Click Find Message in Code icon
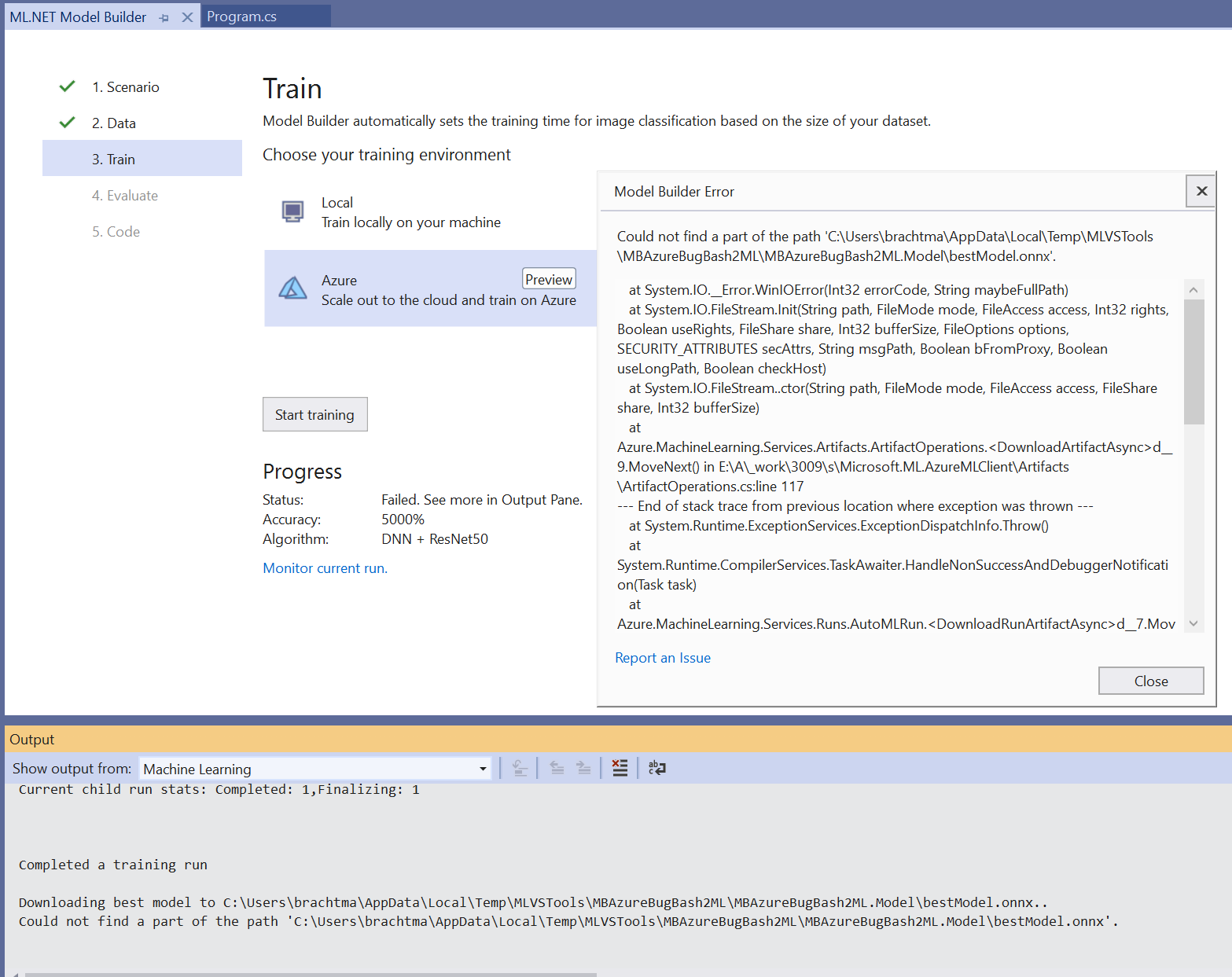Image resolution: width=1232 pixels, height=977 pixels. point(520,768)
